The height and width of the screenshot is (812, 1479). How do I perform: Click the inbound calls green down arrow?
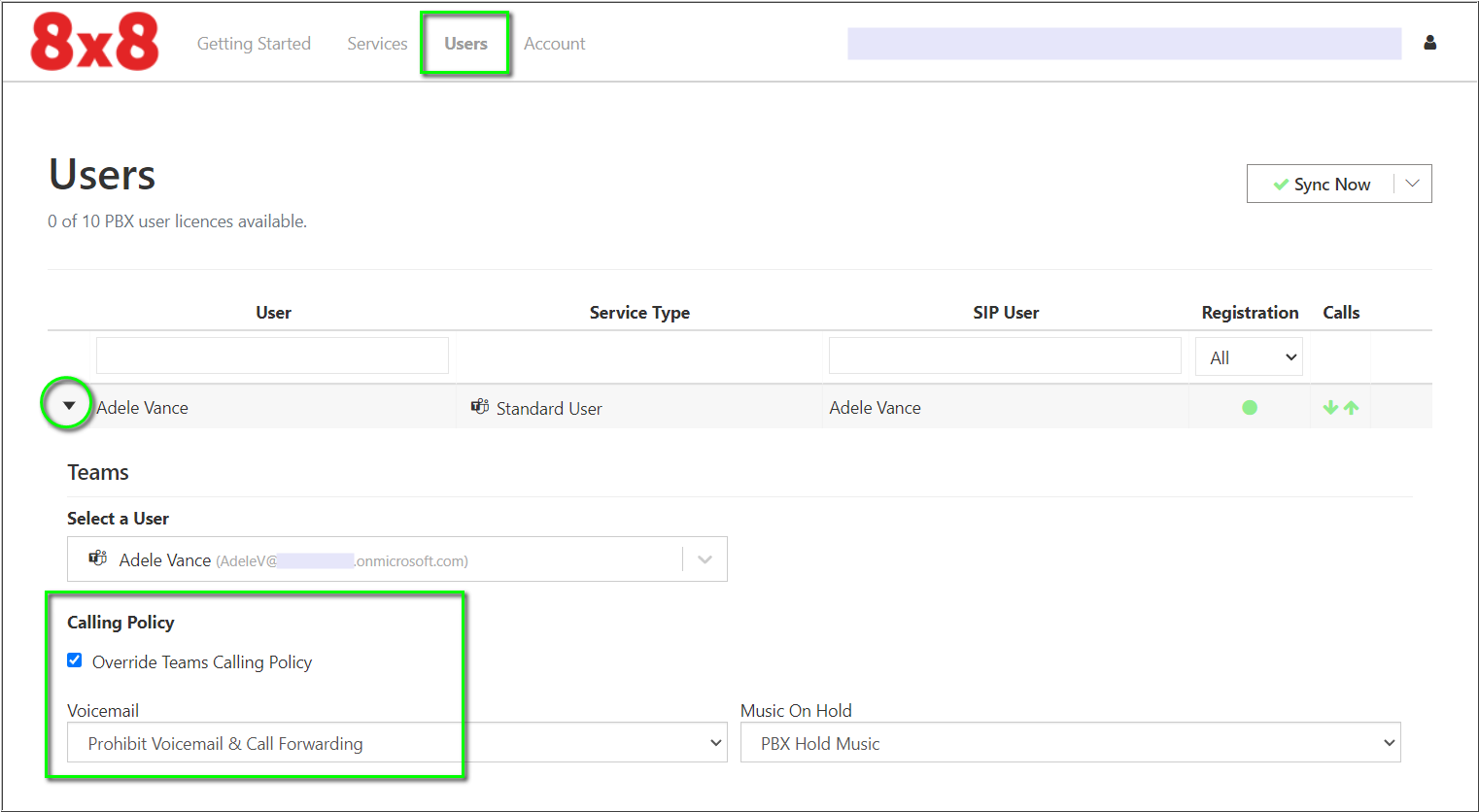(1329, 407)
